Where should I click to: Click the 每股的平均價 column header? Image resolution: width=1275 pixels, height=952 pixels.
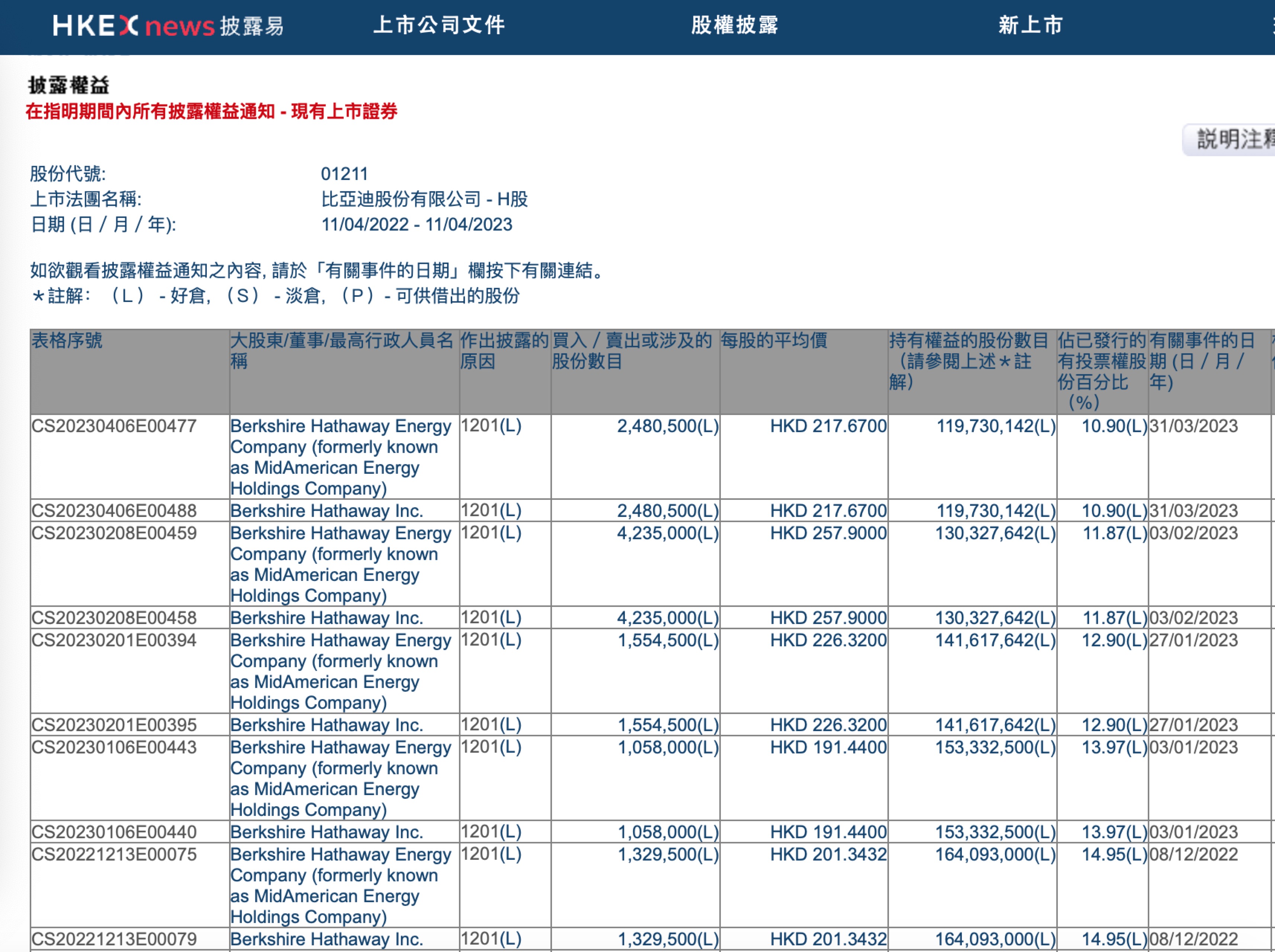pyautogui.click(x=774, y=341)
